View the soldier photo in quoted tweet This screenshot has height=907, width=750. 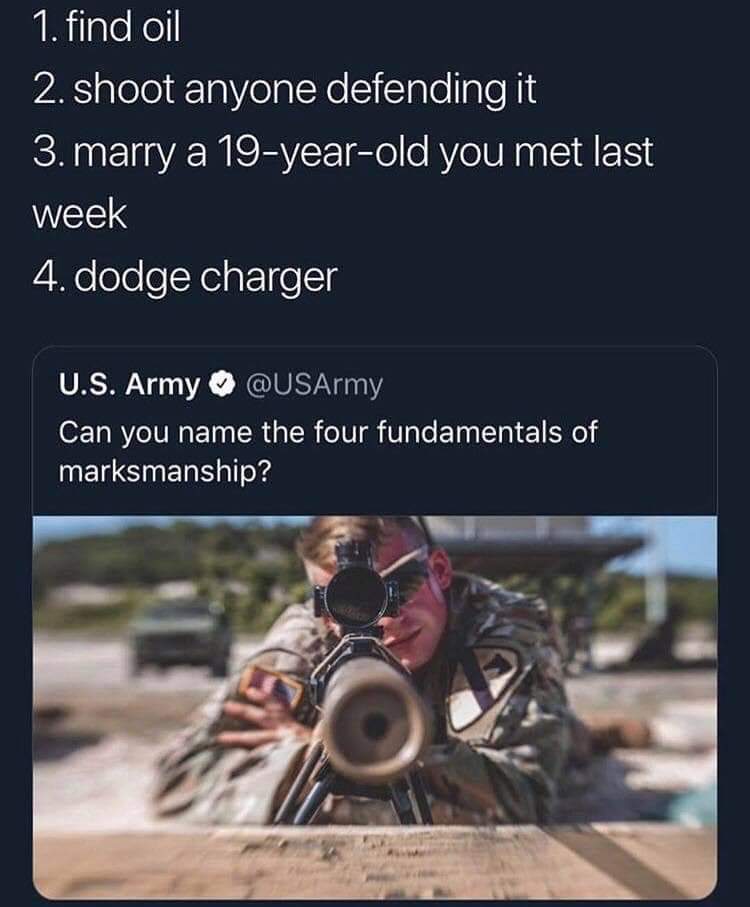pos(375,707)
